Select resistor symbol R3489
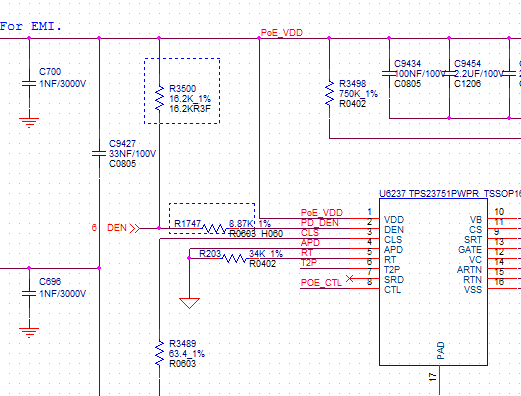This screenshot has height=396, width=521. click(x=159, y=353)
